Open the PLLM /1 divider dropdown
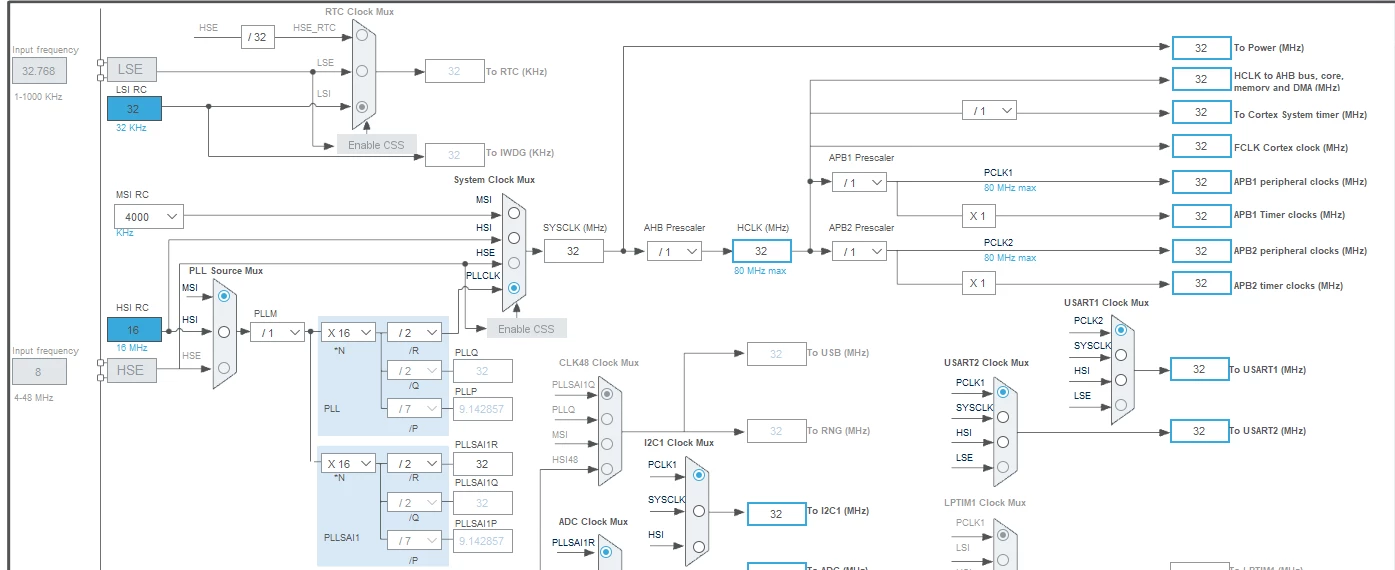Screen dimensions: 1395x570 coord(277,332)
